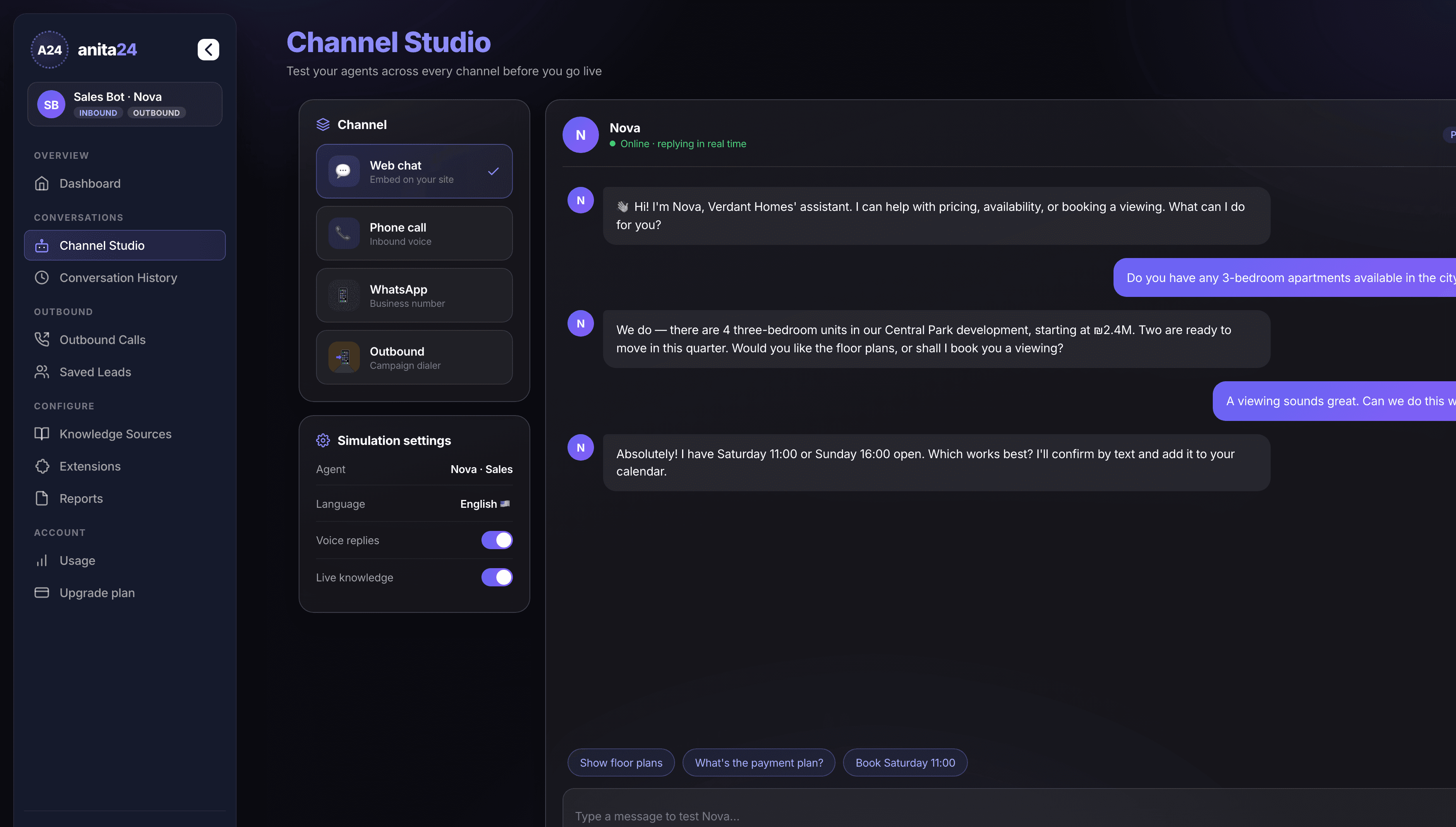This screenshot has height=827, width=1456.
Task: Click the INBOUND tag on agent card
Action: [x=98, y=113]
